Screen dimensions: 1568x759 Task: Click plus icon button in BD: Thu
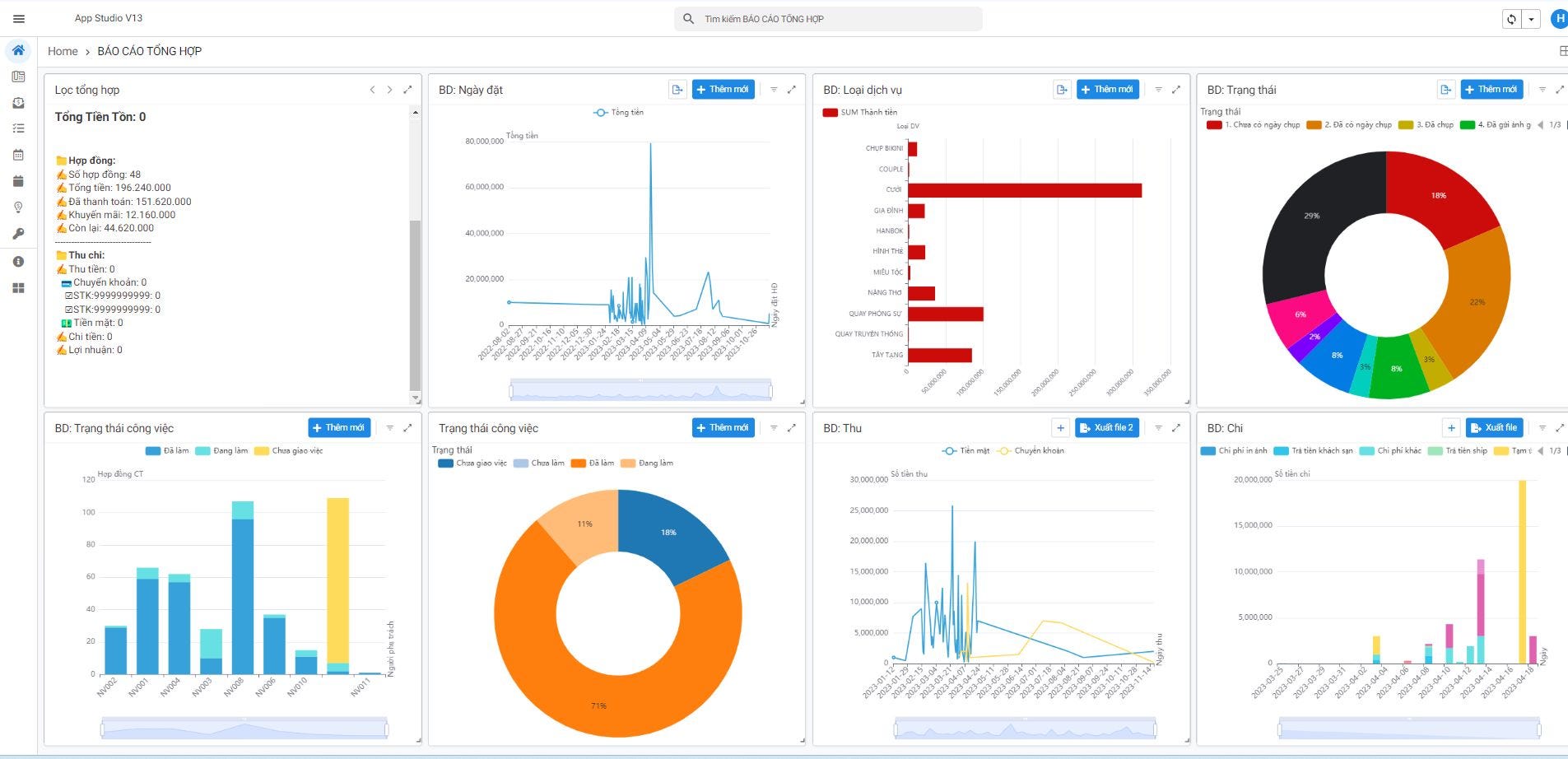tap(1061, 428)
